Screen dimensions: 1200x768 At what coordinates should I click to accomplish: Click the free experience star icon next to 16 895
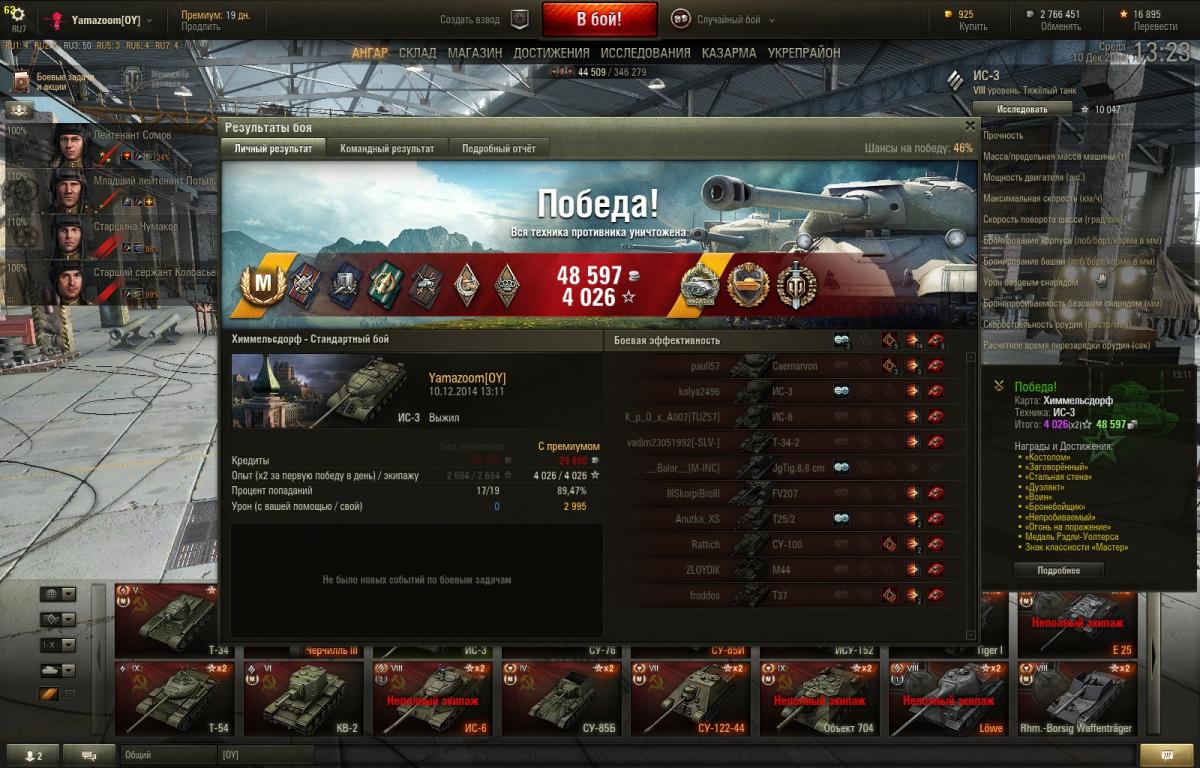tap(1125, 14)
